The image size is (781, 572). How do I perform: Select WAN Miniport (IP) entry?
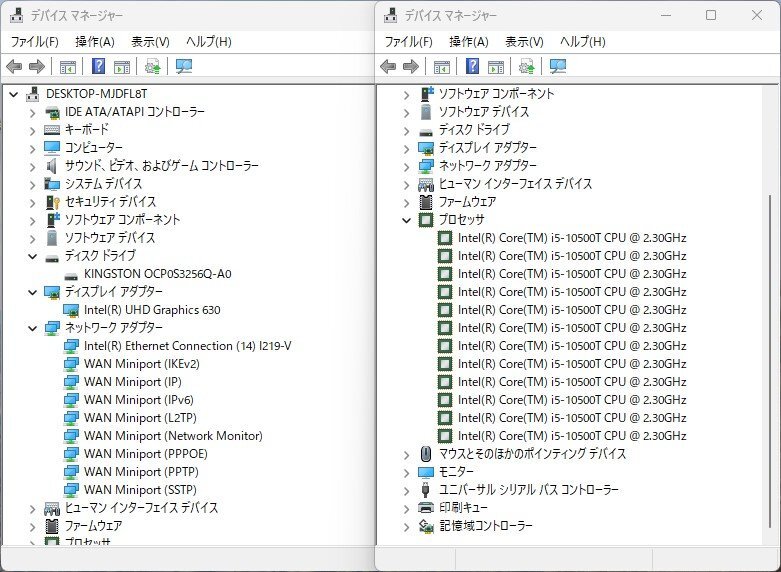coord(132,382)
